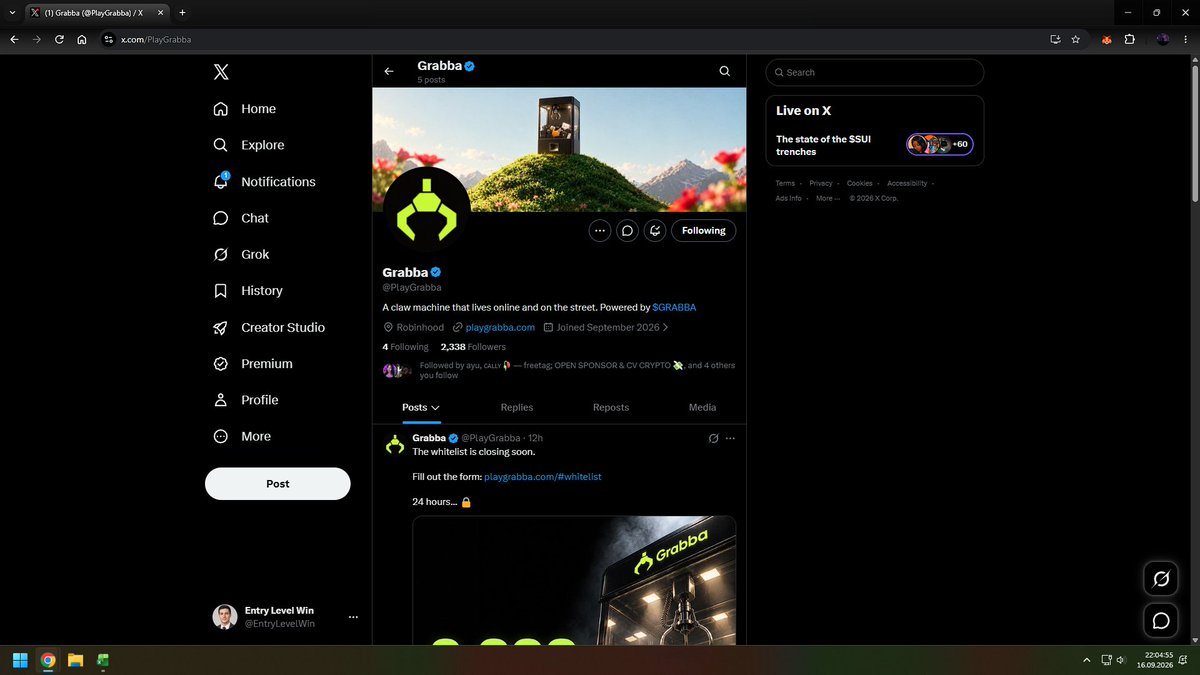This screenshot has height=675, width=1200.
Task: Open the 12h post timestamp
Action: click(x=535, y=438)
